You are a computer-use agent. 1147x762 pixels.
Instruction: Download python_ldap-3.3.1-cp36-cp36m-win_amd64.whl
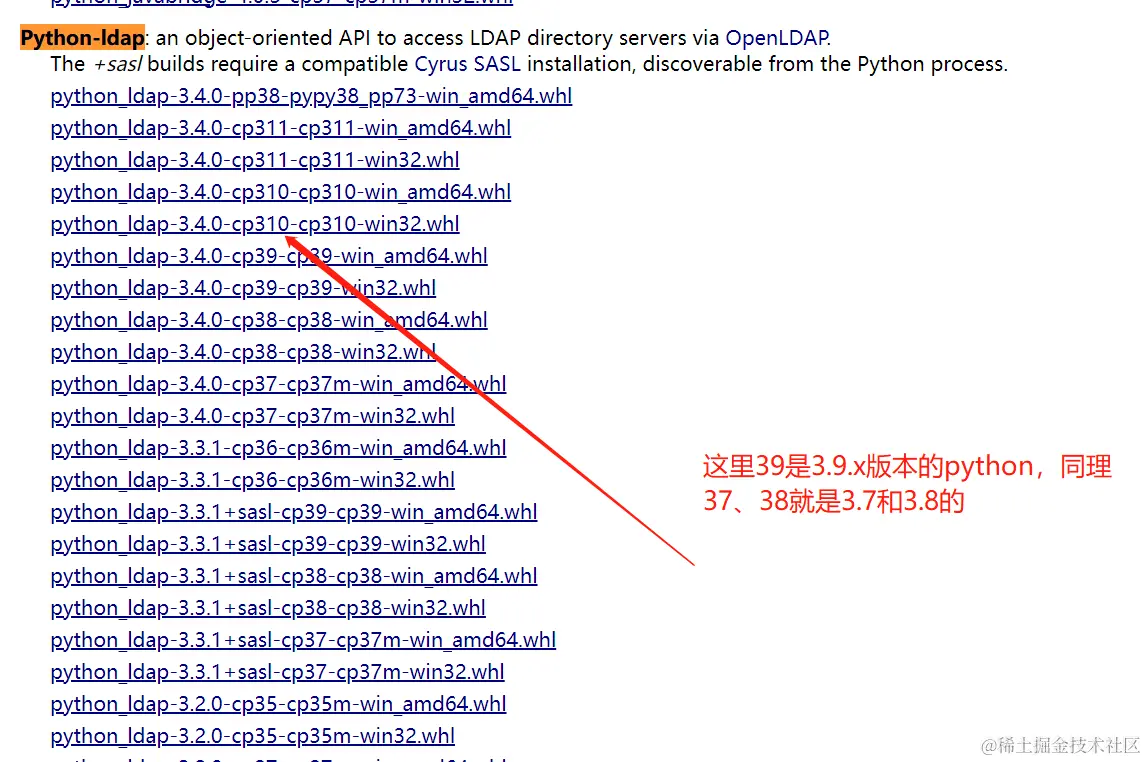[278, 448]
